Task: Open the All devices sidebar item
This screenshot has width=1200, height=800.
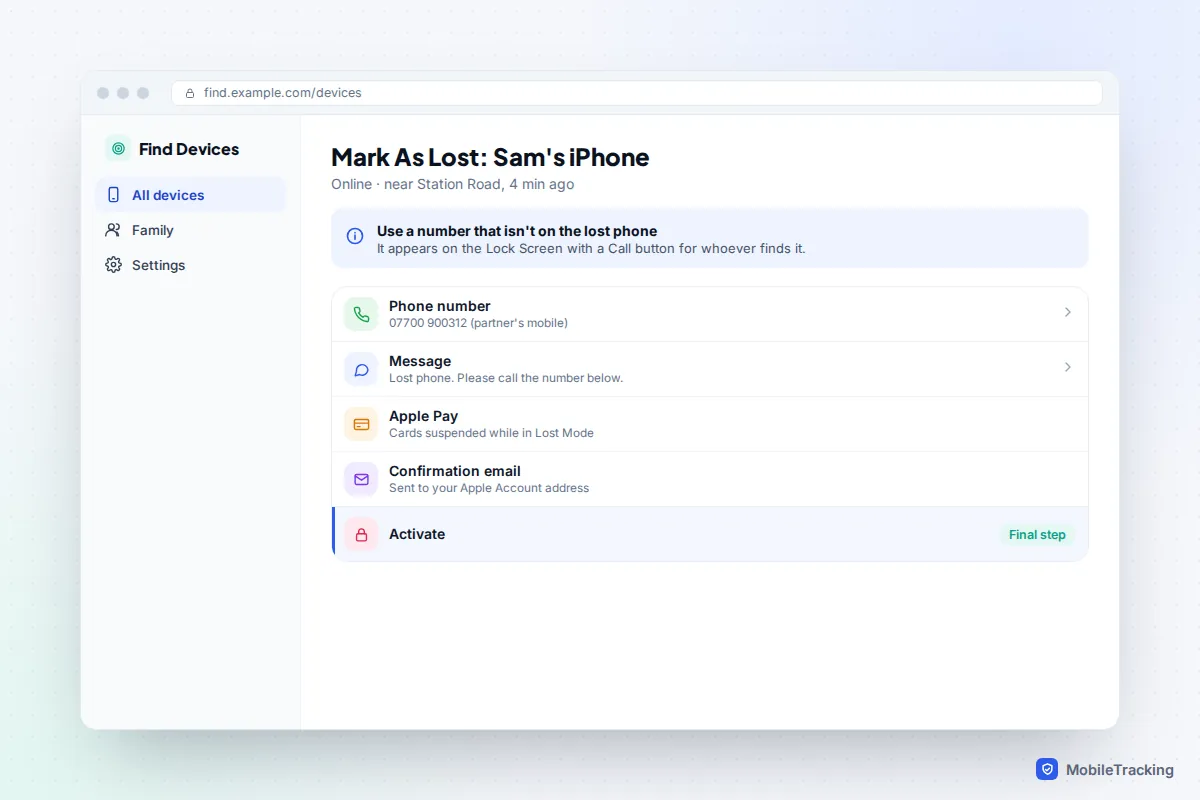Action: [190, 195]
